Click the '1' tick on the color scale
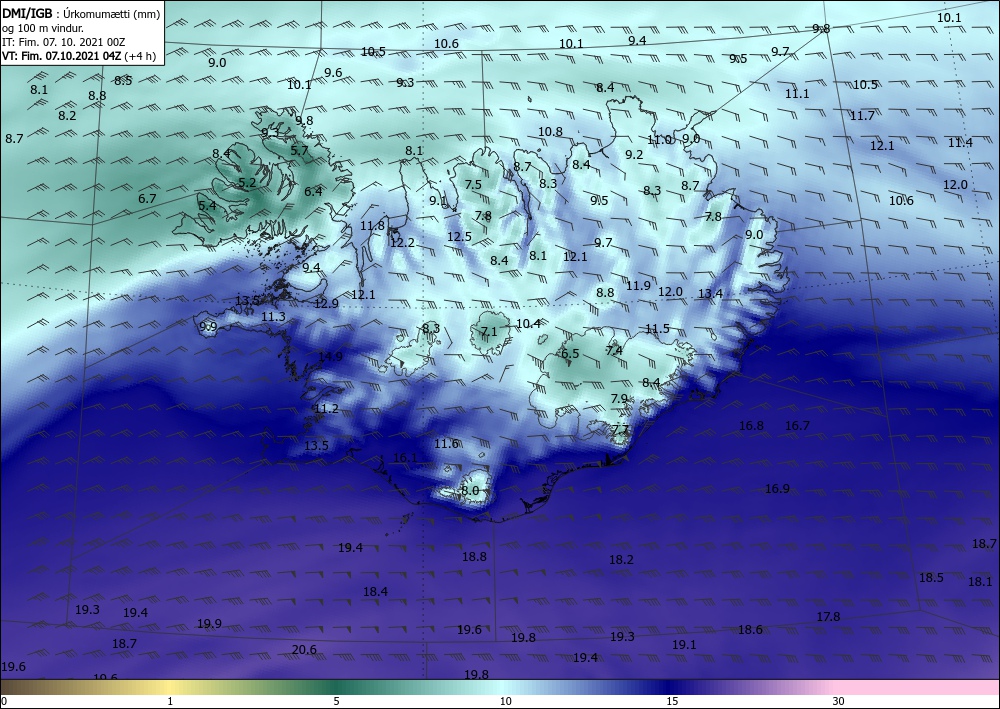1000x709 pixels. tap(170, 701)
